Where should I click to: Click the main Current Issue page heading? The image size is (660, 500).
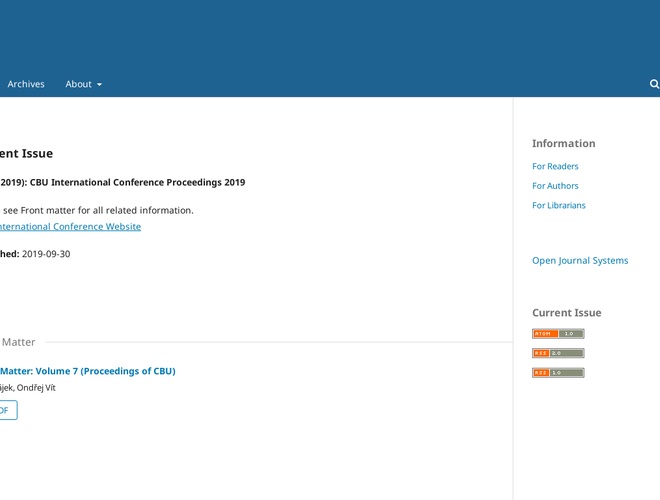click(27, 154)
